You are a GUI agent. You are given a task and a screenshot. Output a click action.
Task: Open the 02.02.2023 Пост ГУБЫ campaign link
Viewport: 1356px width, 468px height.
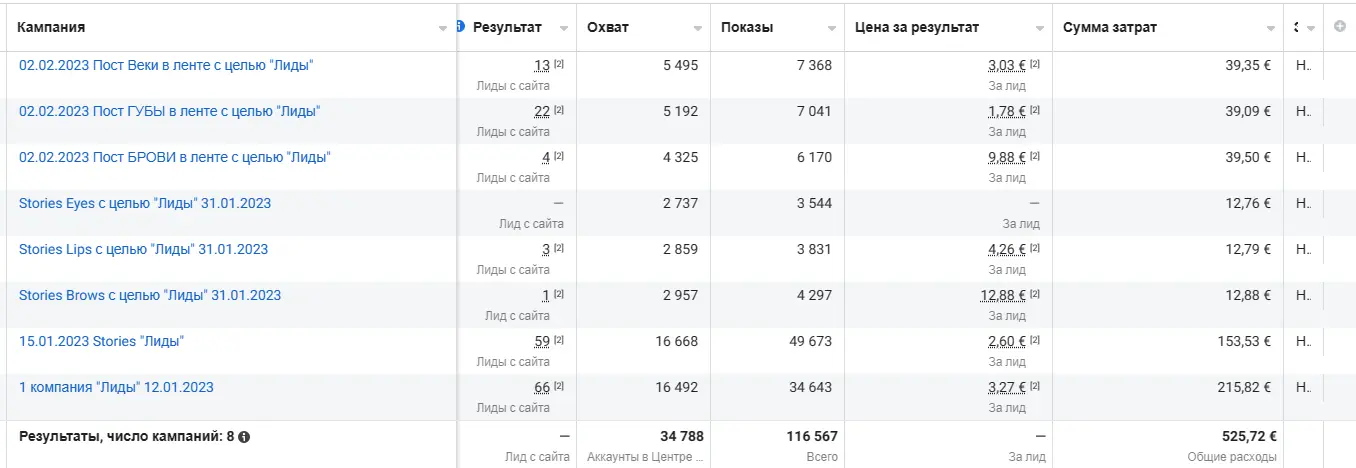(169, 111)
